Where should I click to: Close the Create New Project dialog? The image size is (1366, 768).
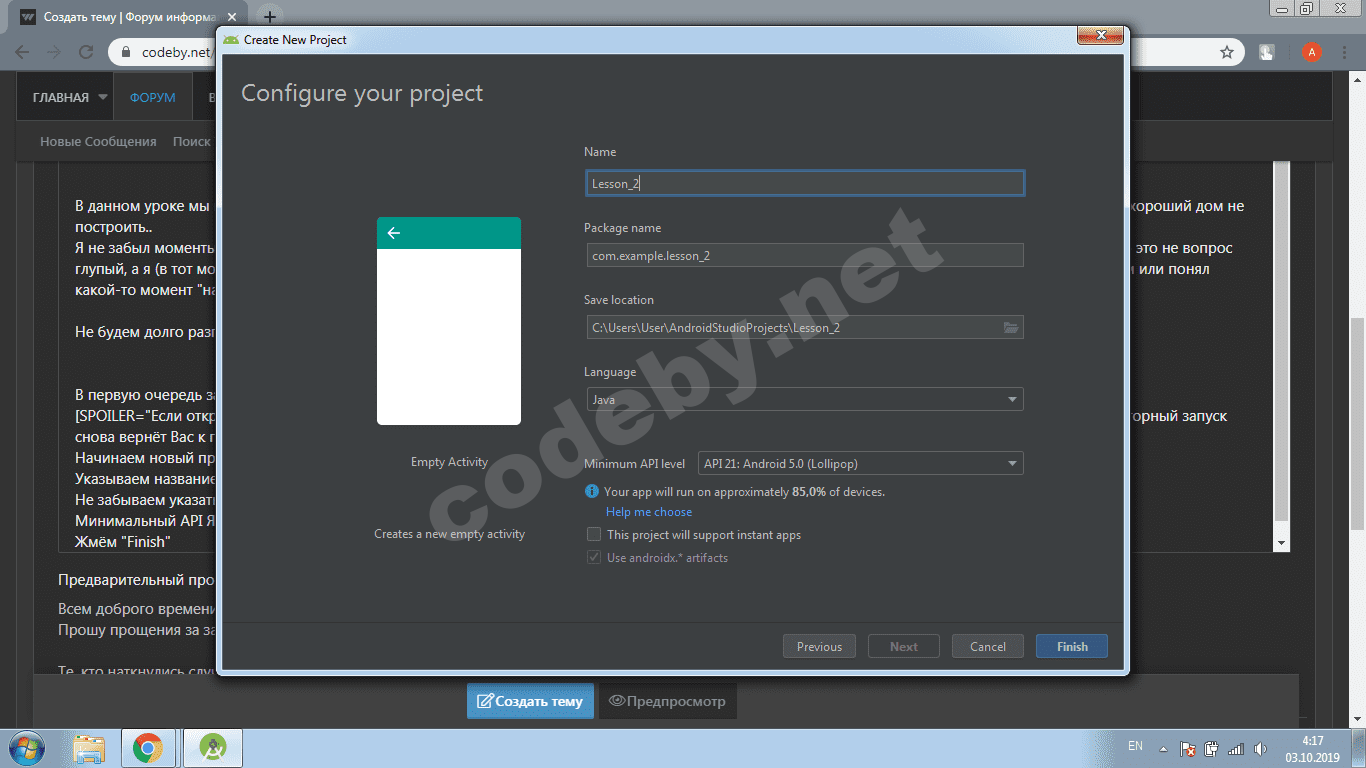pyautogui.click(x=1101, y=36)
